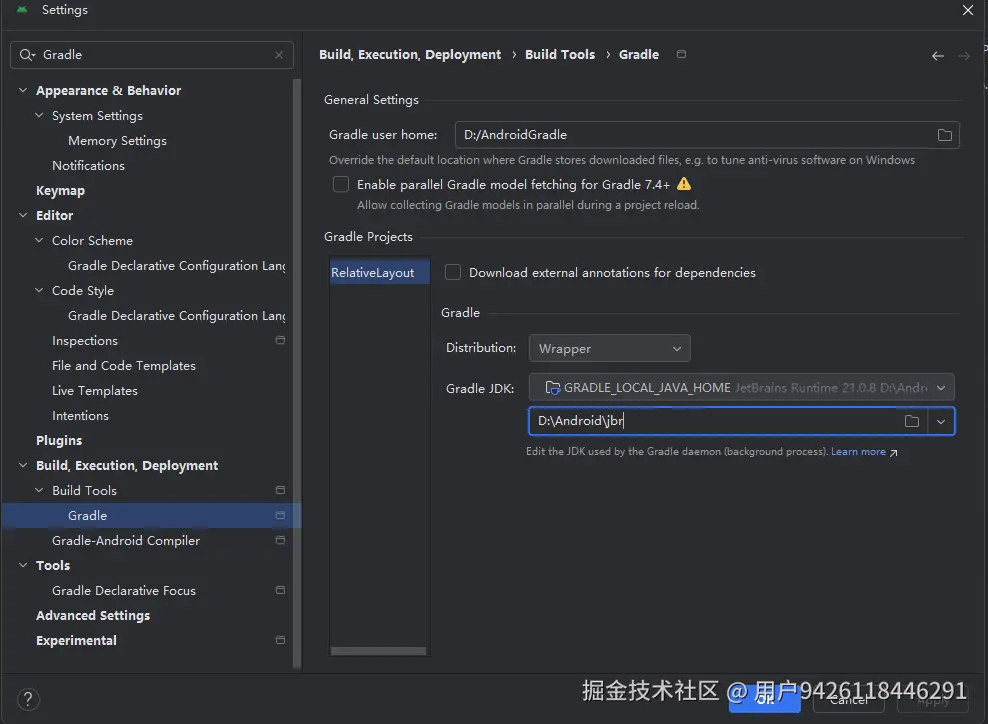Open Gradle Declarative Focus settings
This screenshot has width=988, height=724.
tap(124, 590)
